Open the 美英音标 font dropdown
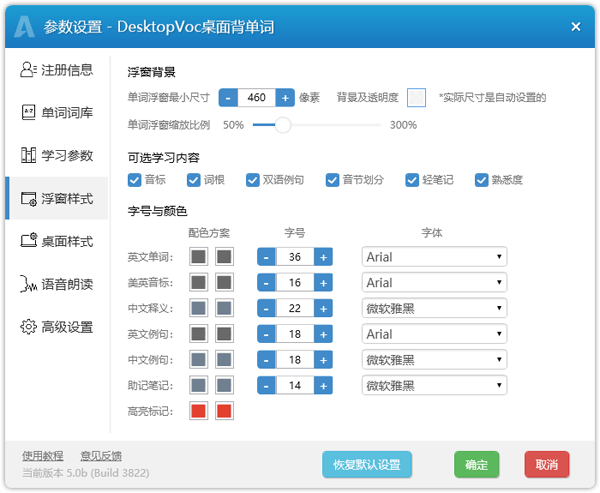Viewport: 600px width, 493px height. point(434,282)
